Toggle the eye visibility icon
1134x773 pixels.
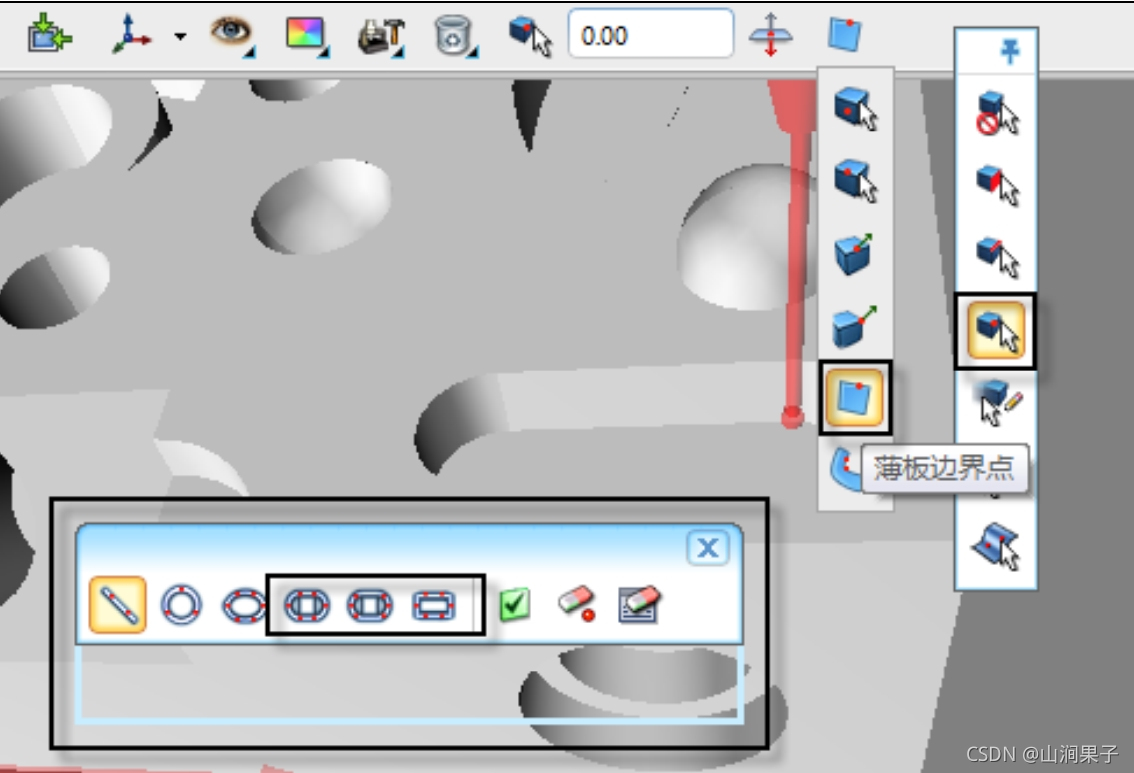pos(231,34)
